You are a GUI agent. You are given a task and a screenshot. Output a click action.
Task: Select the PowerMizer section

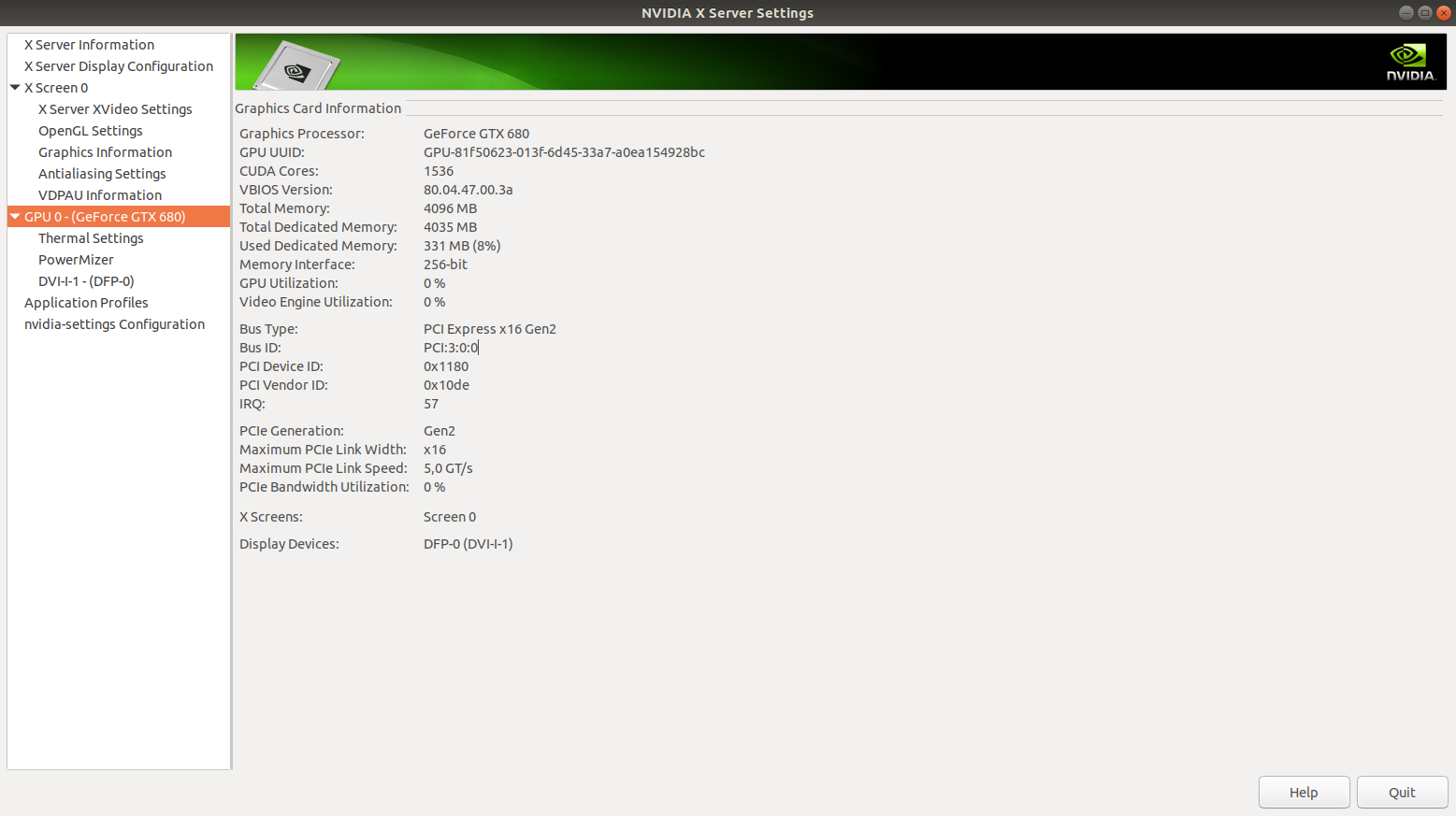pyautogui.click(x=76, y=259)
